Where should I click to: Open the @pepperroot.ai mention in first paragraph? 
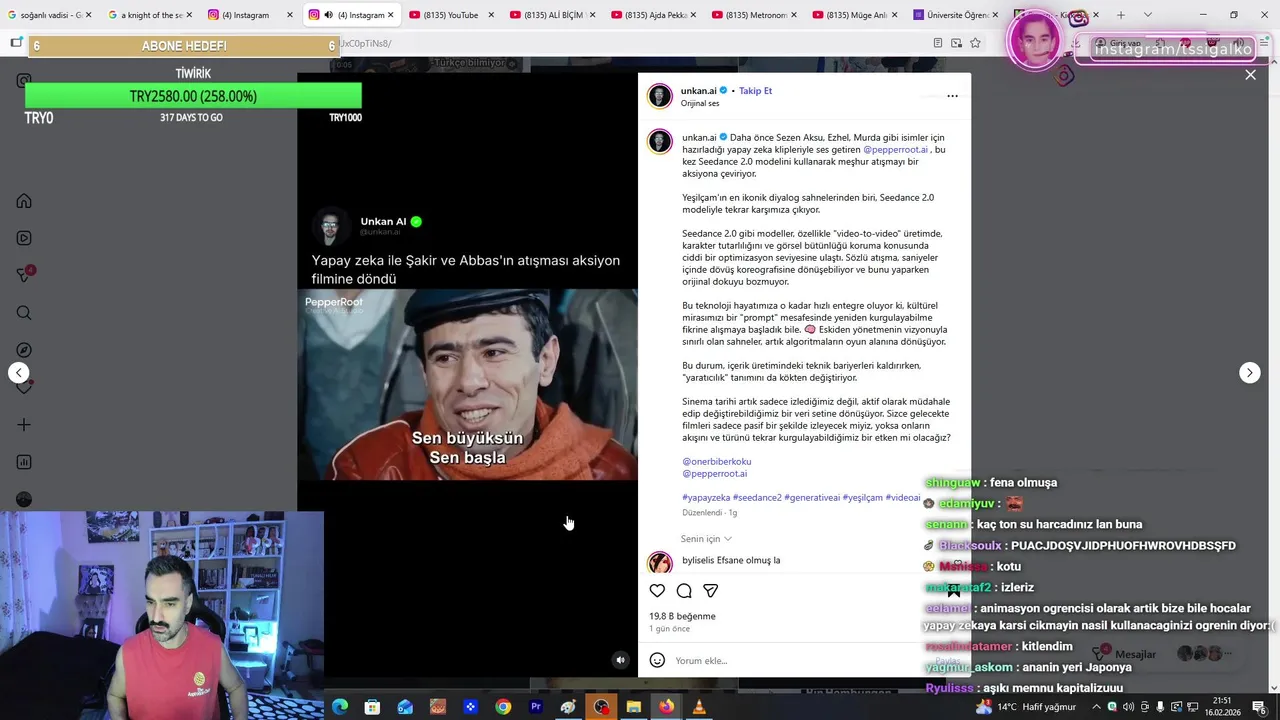pos(895,150)
